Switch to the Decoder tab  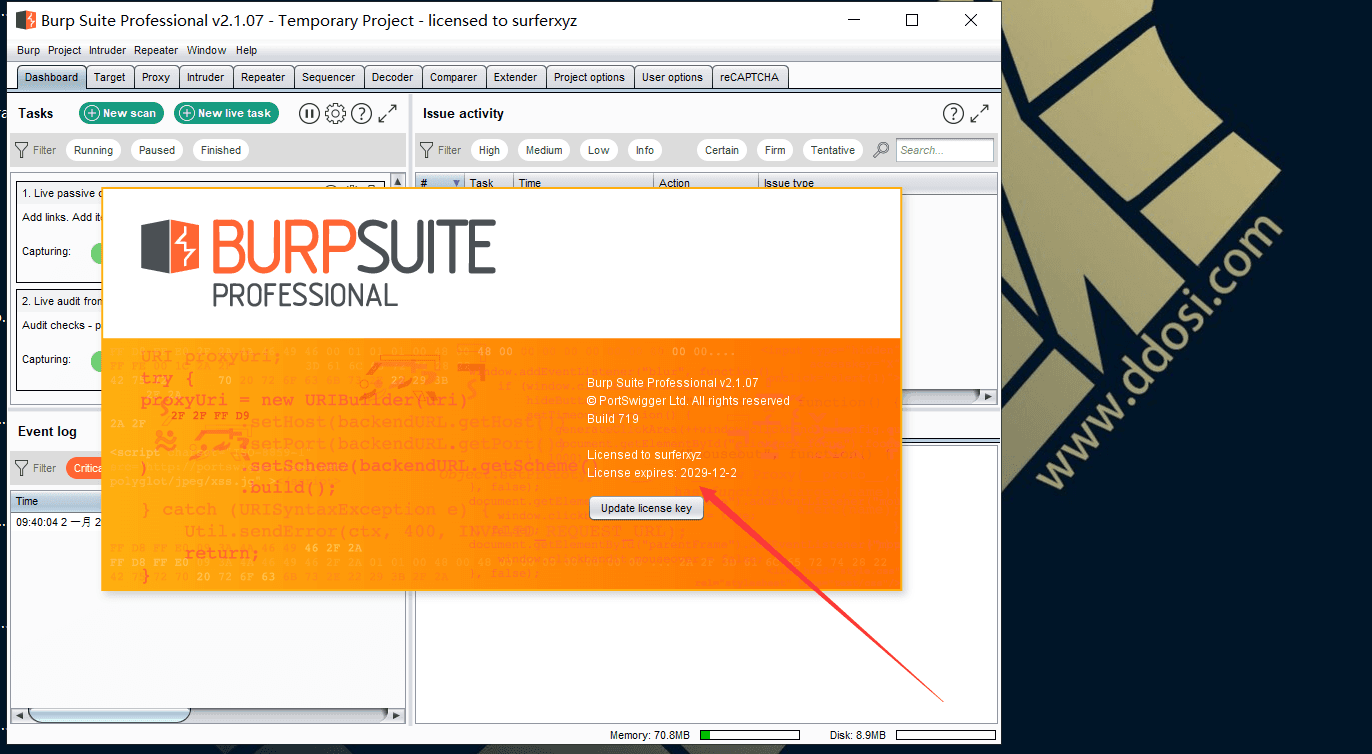(x=393, y=77)
